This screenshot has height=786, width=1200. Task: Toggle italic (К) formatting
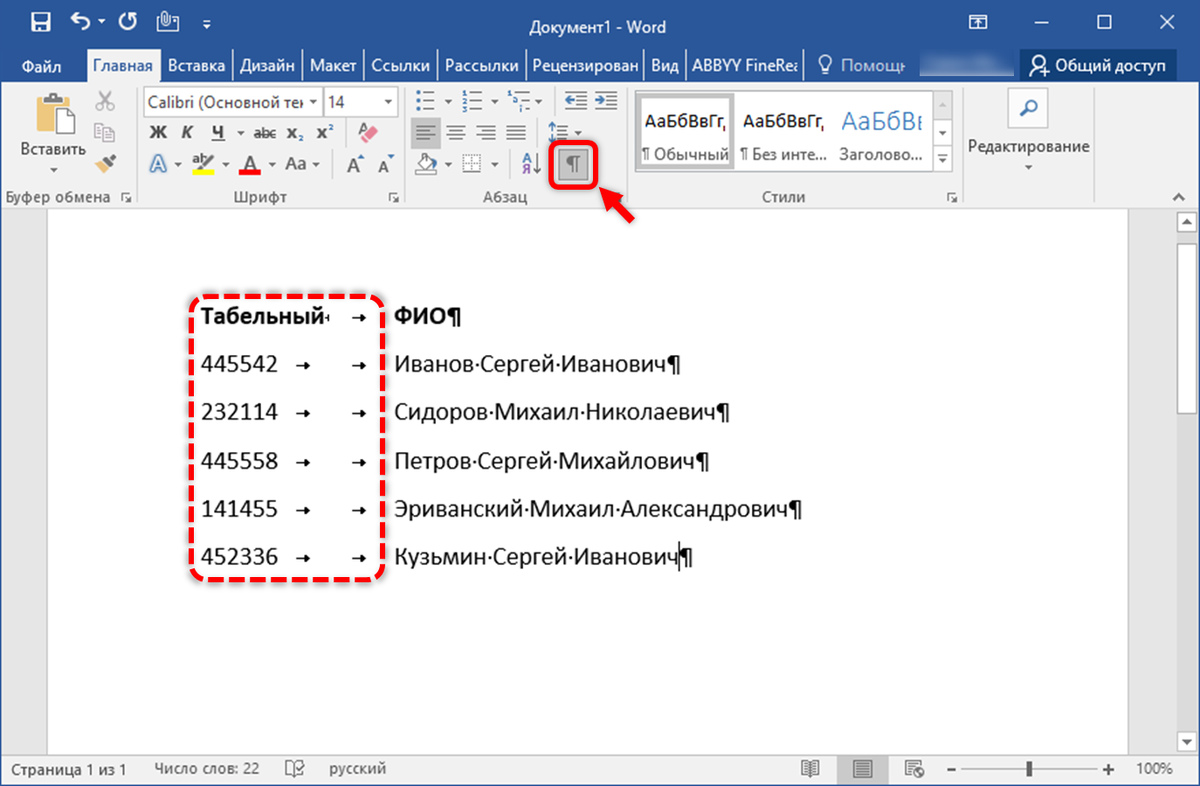point(187,133)
